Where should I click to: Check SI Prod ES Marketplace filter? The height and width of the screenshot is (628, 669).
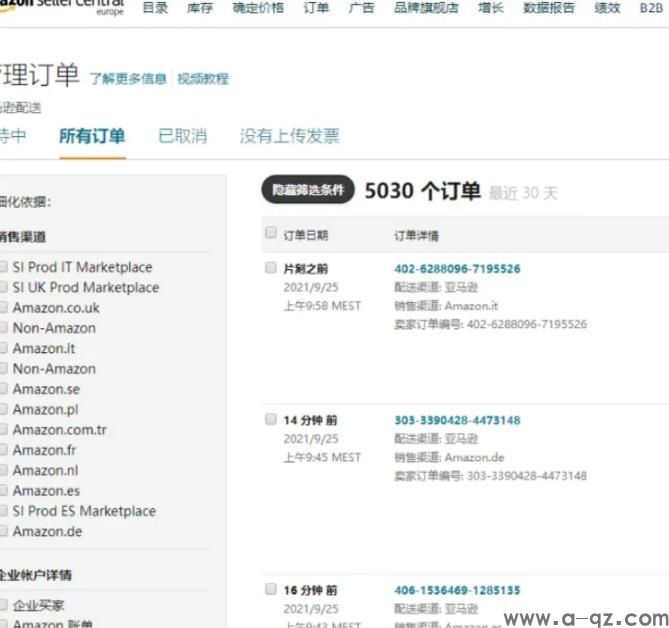click(3, 511)
